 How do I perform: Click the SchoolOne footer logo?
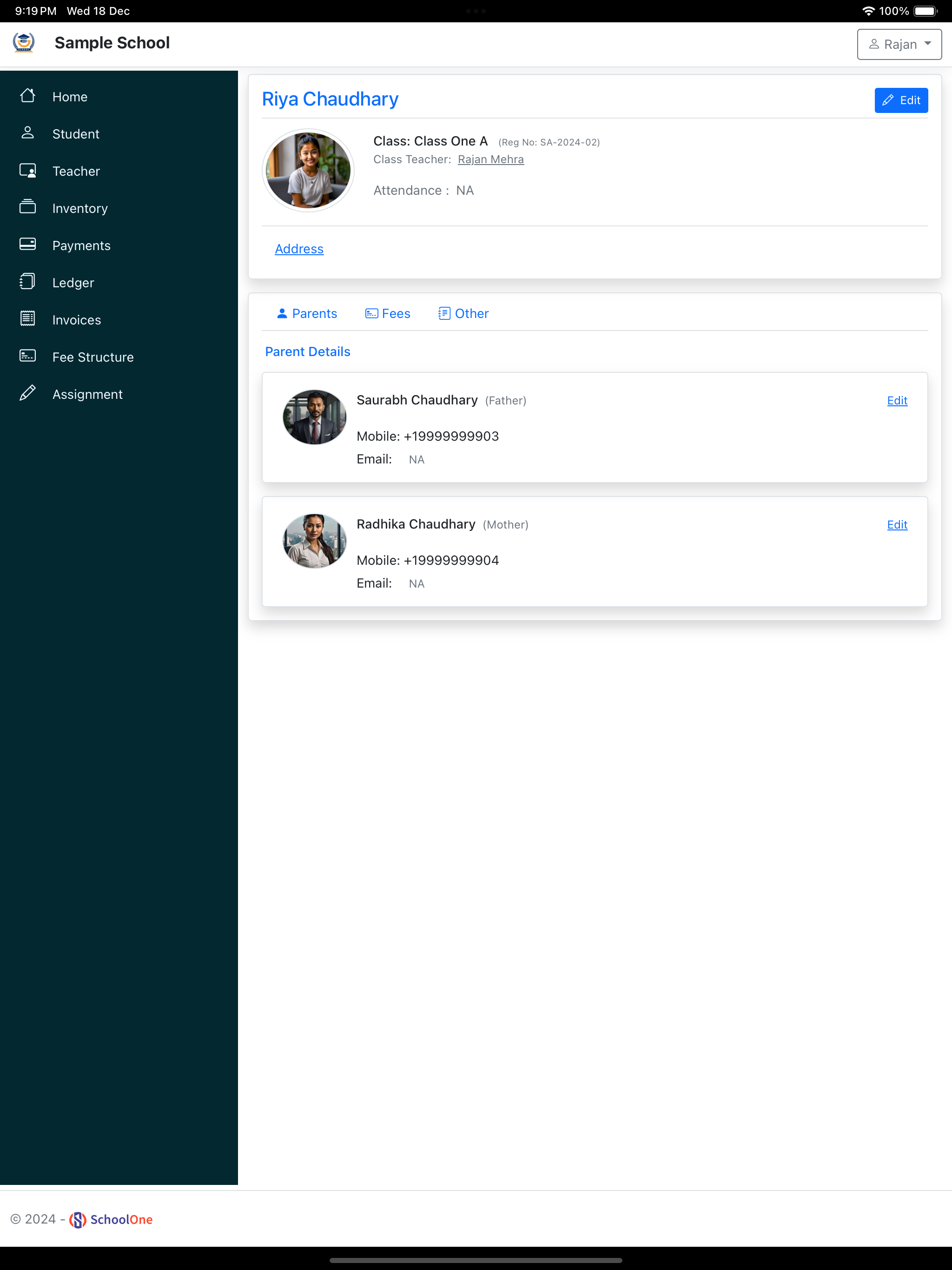click(x=111, y=1219)
